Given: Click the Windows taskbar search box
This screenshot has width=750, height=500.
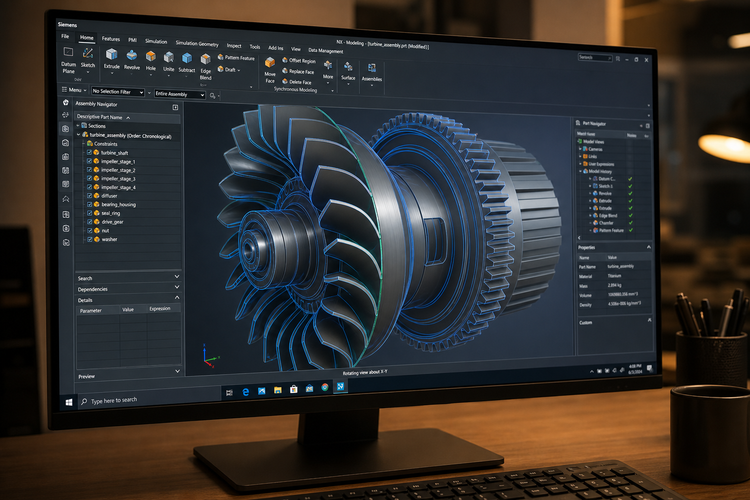Looking at the screenshot, I should 148,398.
